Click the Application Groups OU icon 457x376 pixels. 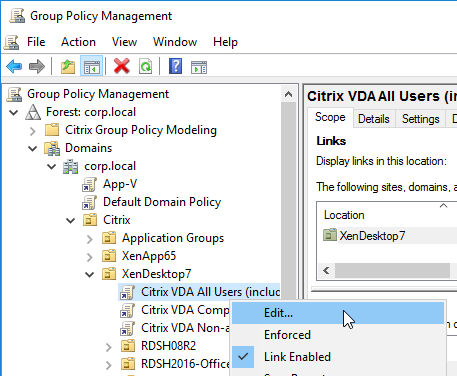109,238
